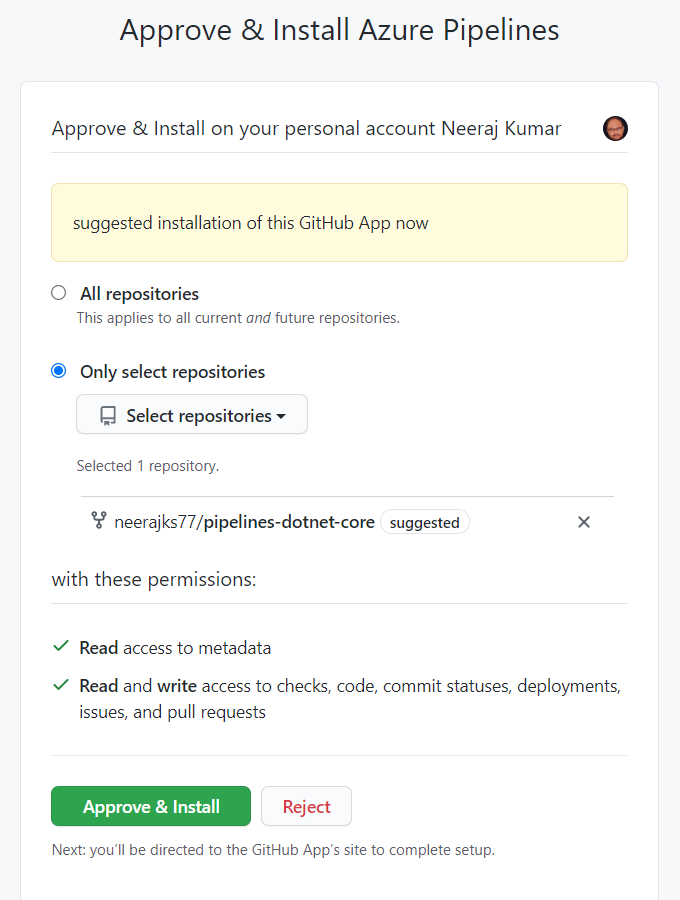Click the fork icon beside pipelines-dotnet-core
680x900 pixels.
pyautogui.click(x=99, y=521)
